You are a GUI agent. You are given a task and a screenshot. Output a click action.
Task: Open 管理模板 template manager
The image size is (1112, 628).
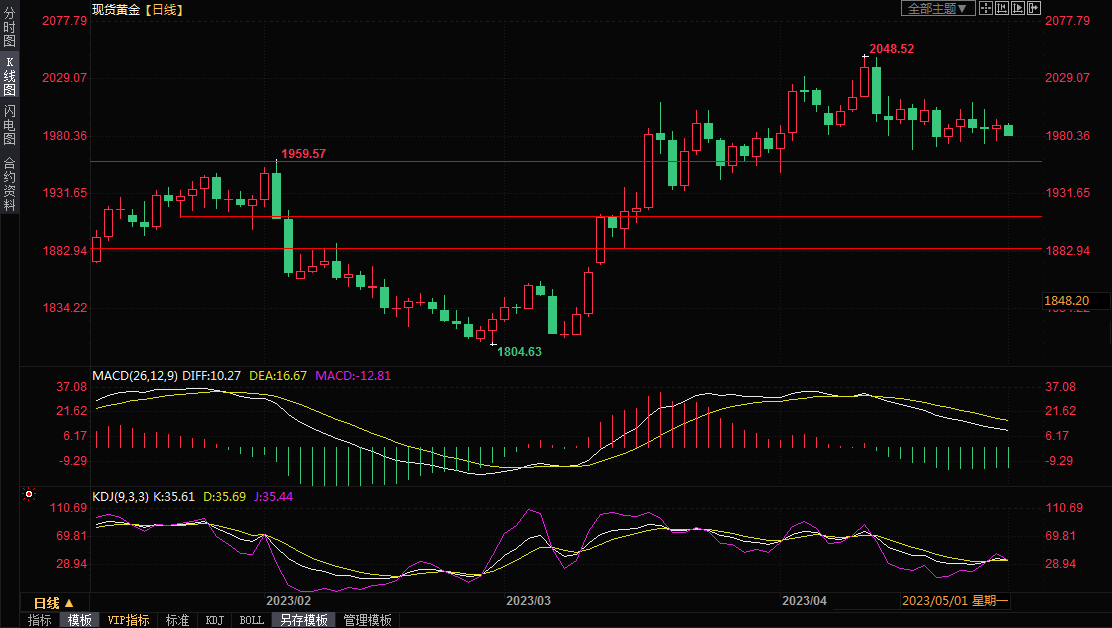[x=367, y=620]
